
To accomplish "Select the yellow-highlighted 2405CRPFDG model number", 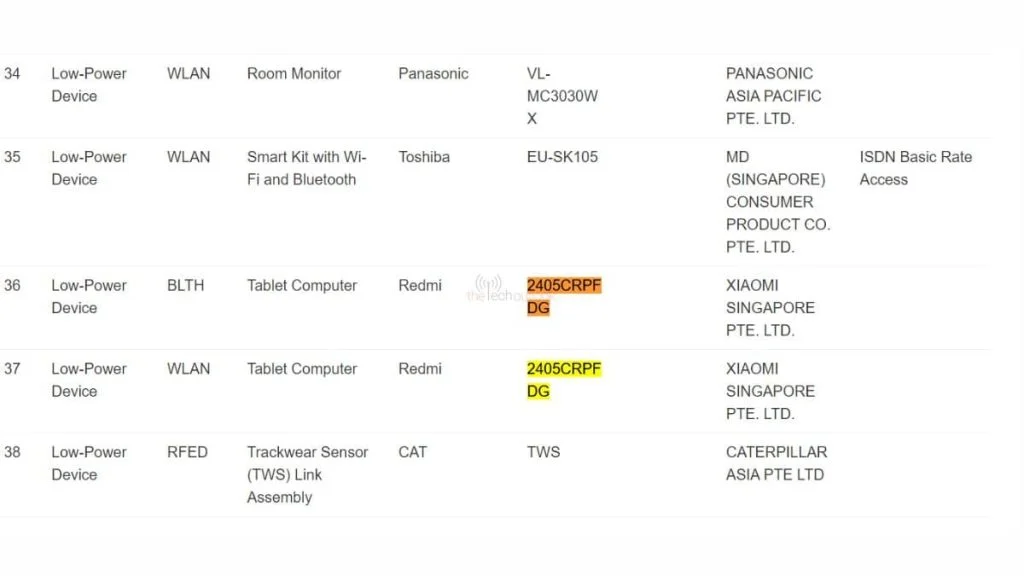I will pos(564,380).
